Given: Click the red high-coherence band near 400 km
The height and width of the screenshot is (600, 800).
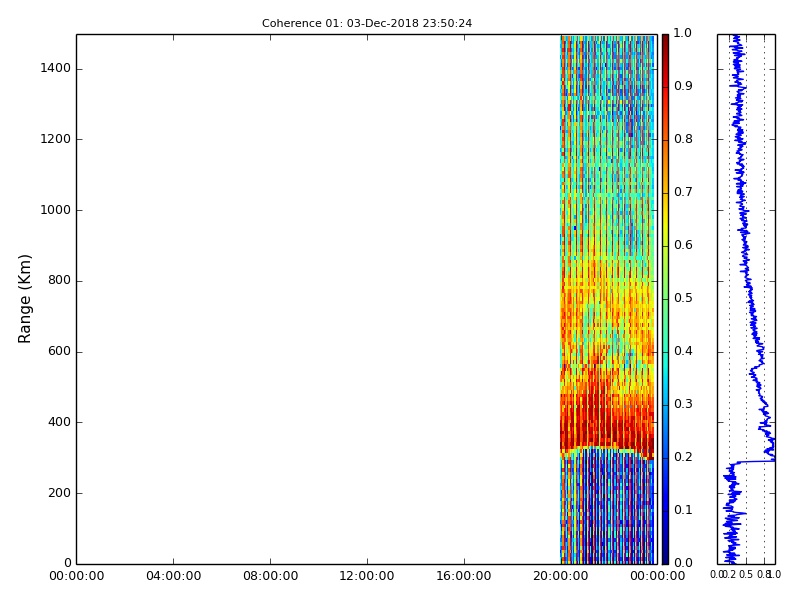Looking at the screenshot, I should point(607,421).
